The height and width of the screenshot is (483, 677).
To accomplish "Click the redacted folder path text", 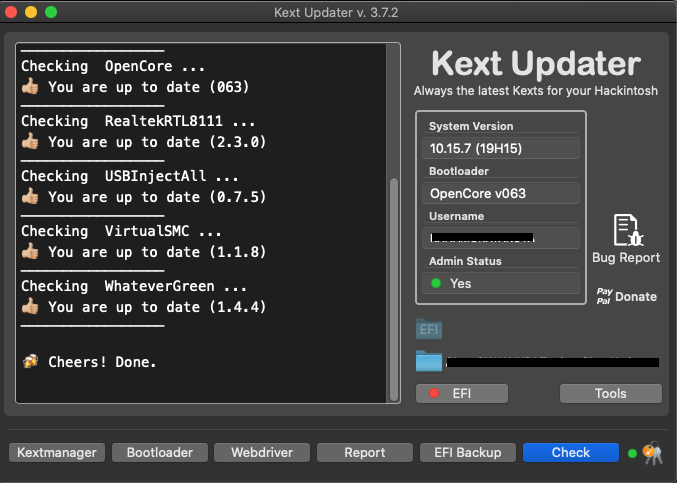I will tap(553, 362).
